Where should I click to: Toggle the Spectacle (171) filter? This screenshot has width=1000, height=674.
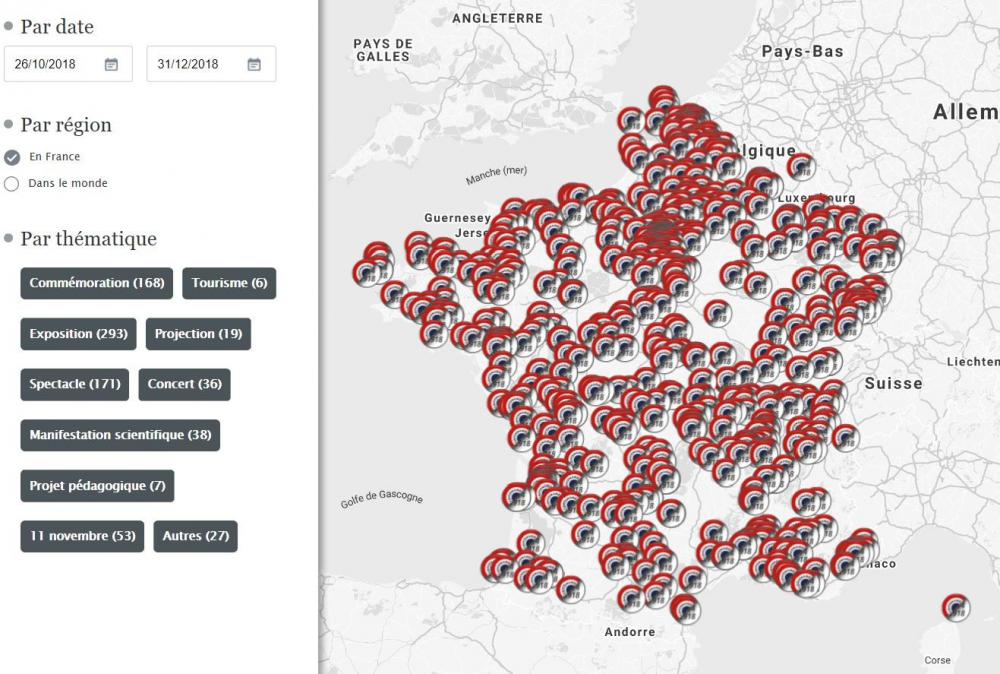[75, 384]
